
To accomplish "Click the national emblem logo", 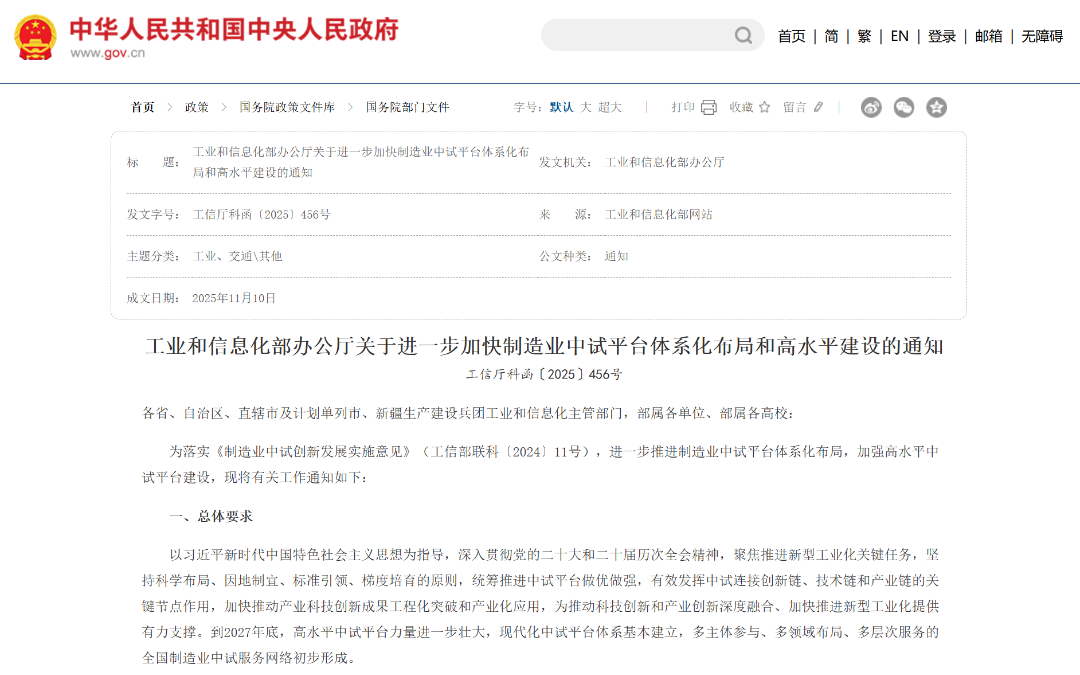I will coord(35,37).
